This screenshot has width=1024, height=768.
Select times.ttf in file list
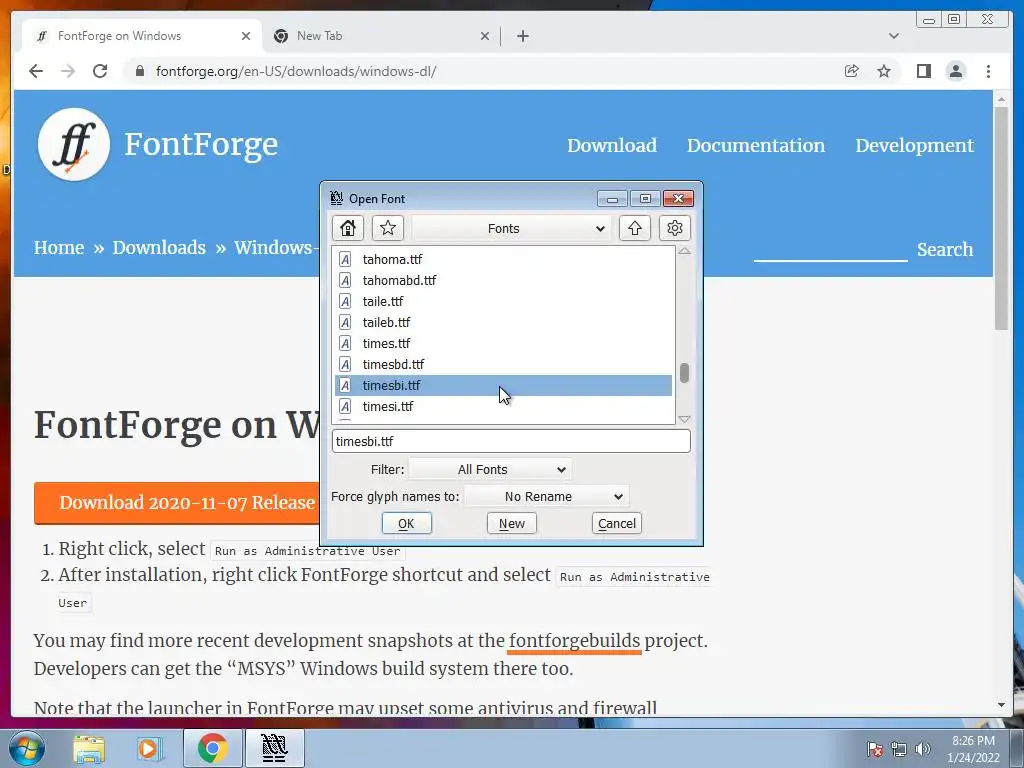tap(503, 343)
